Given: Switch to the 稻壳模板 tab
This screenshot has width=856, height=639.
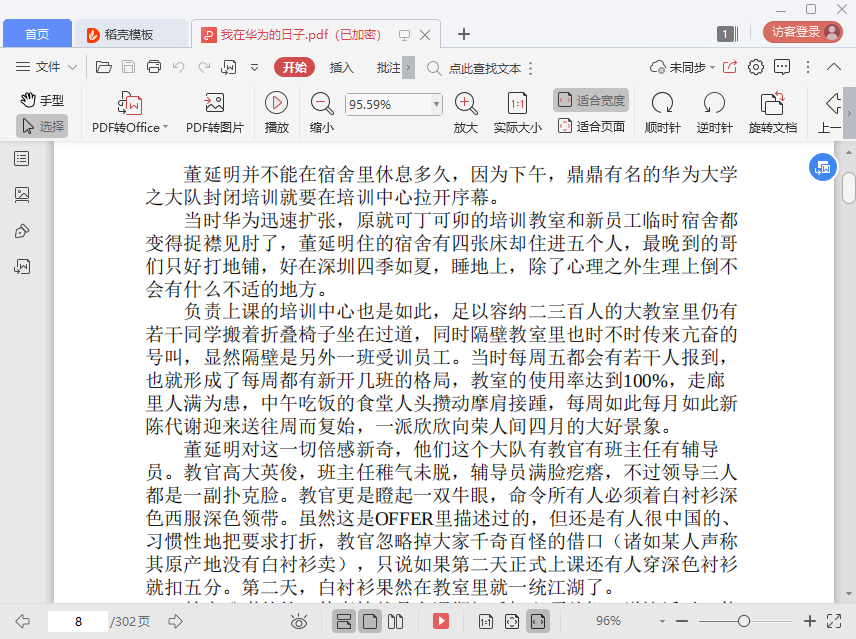Looking at the screenshot, I should 129,34.
